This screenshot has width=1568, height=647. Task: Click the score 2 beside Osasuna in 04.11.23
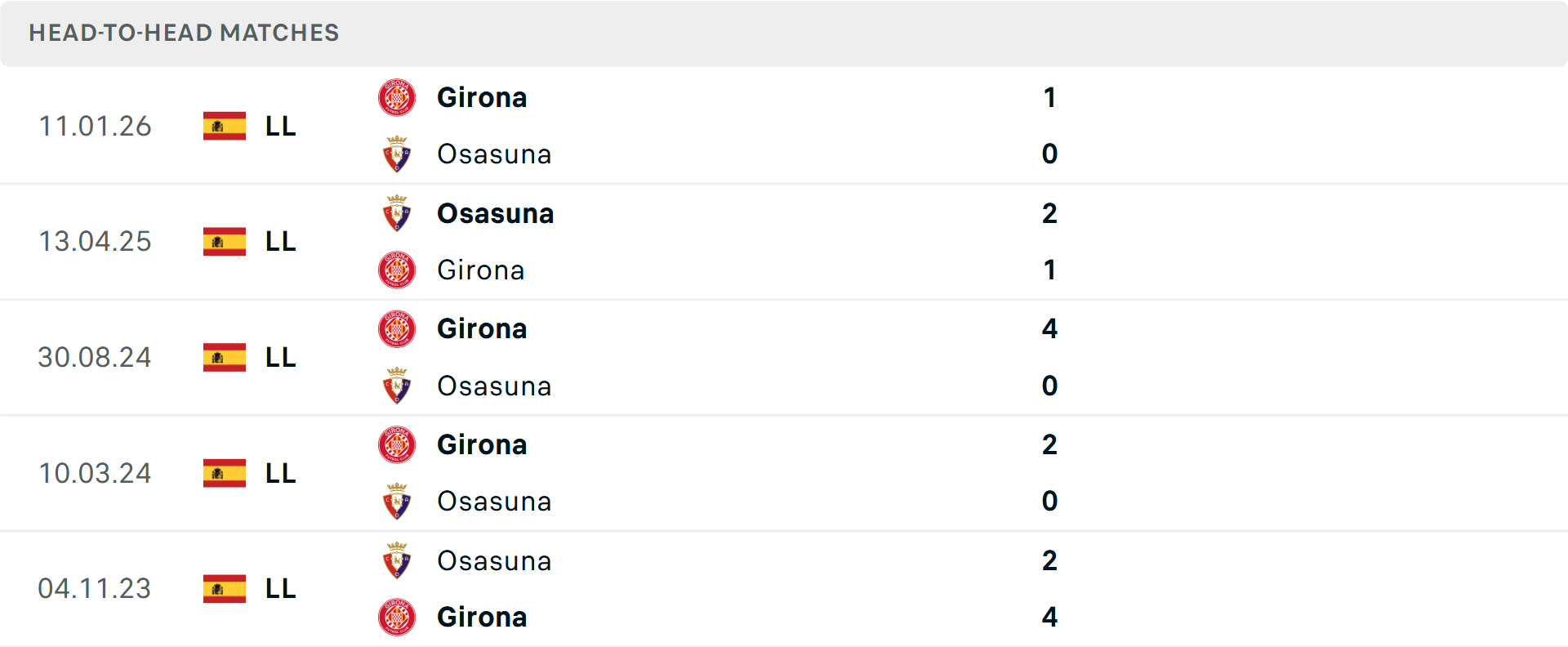pyautogui.click(x=1050, y=561)
